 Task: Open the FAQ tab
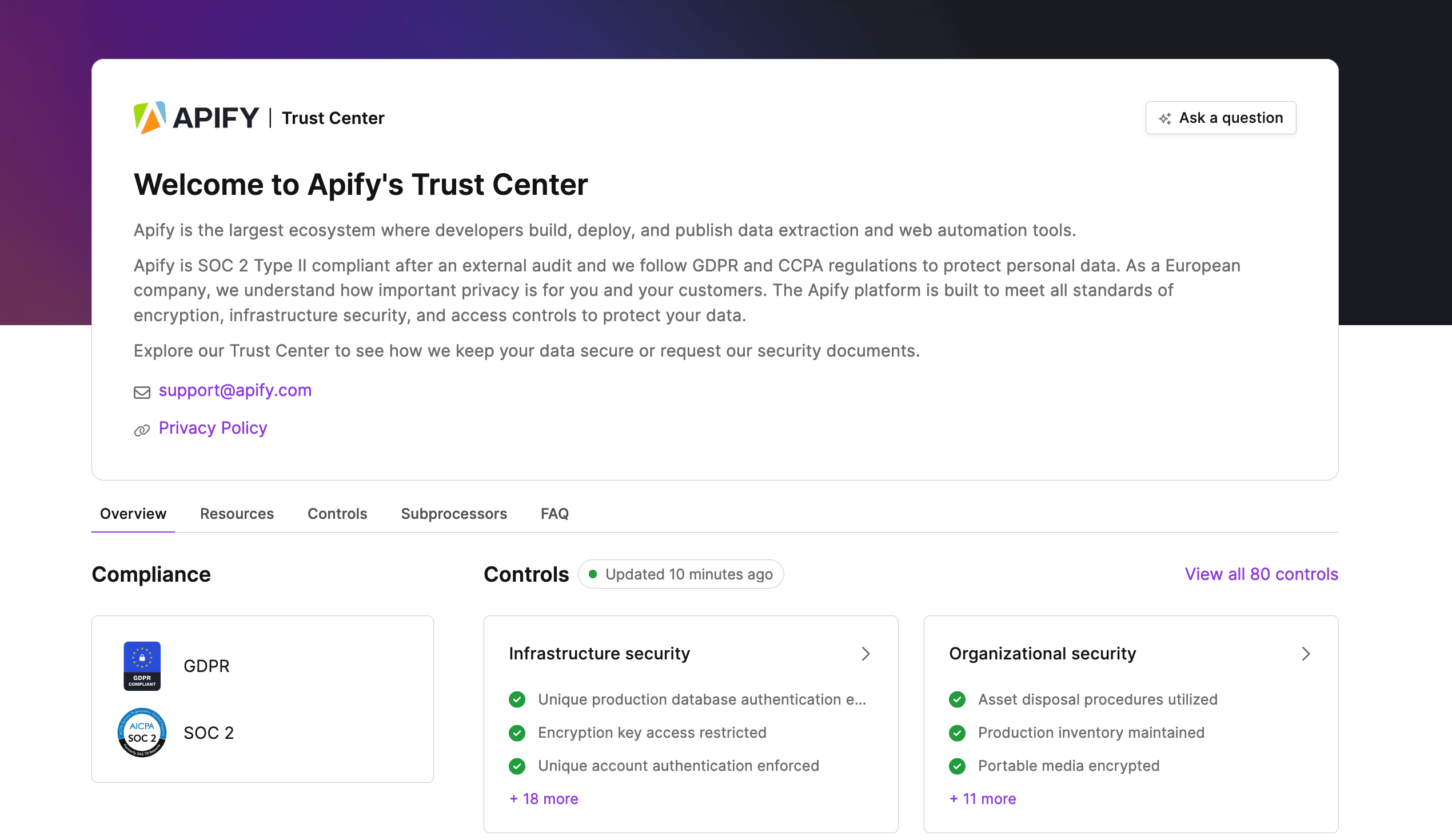click(554, 513)
